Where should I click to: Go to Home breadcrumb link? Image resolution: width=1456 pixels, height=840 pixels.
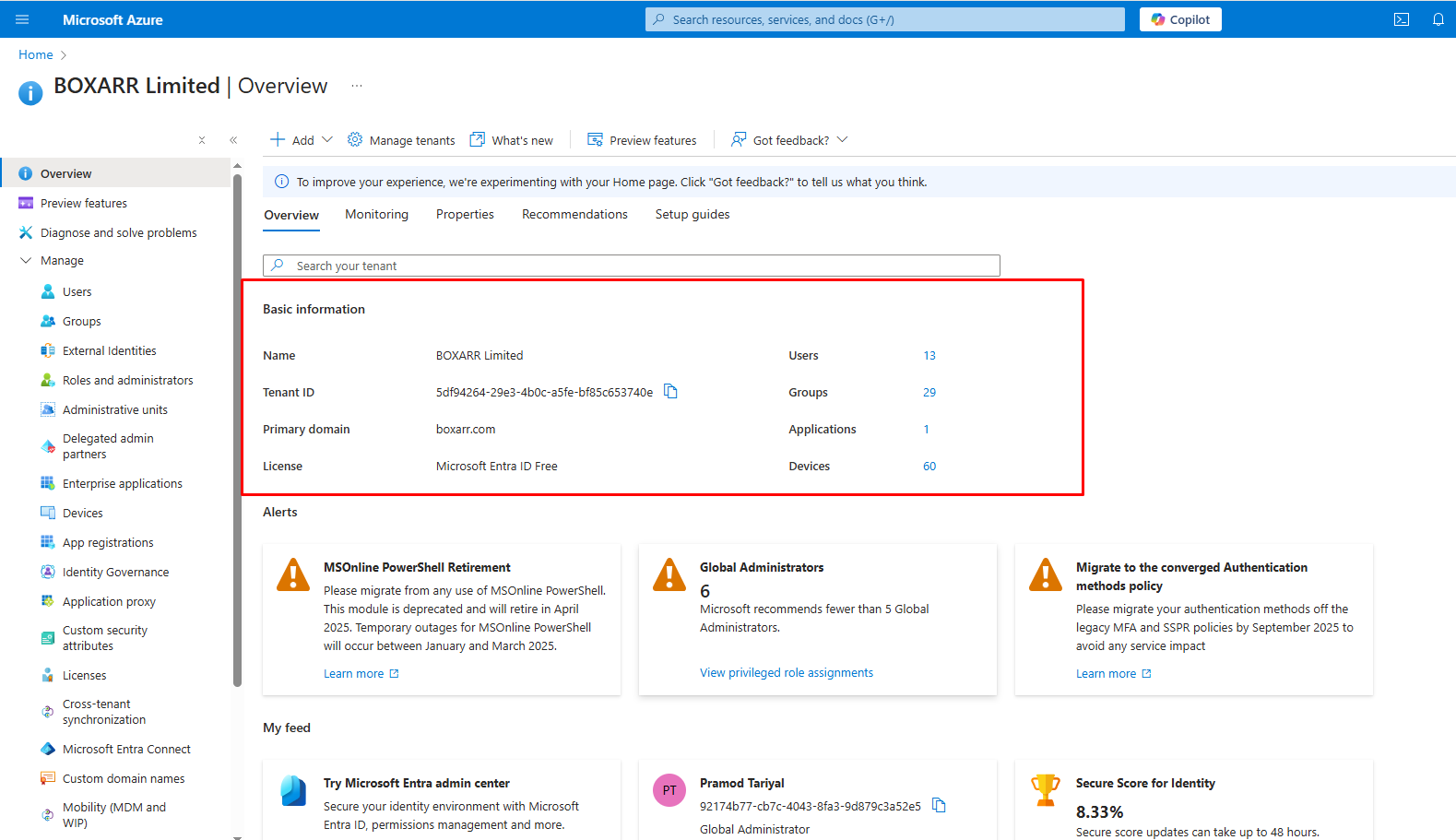(x=36, y=55)
